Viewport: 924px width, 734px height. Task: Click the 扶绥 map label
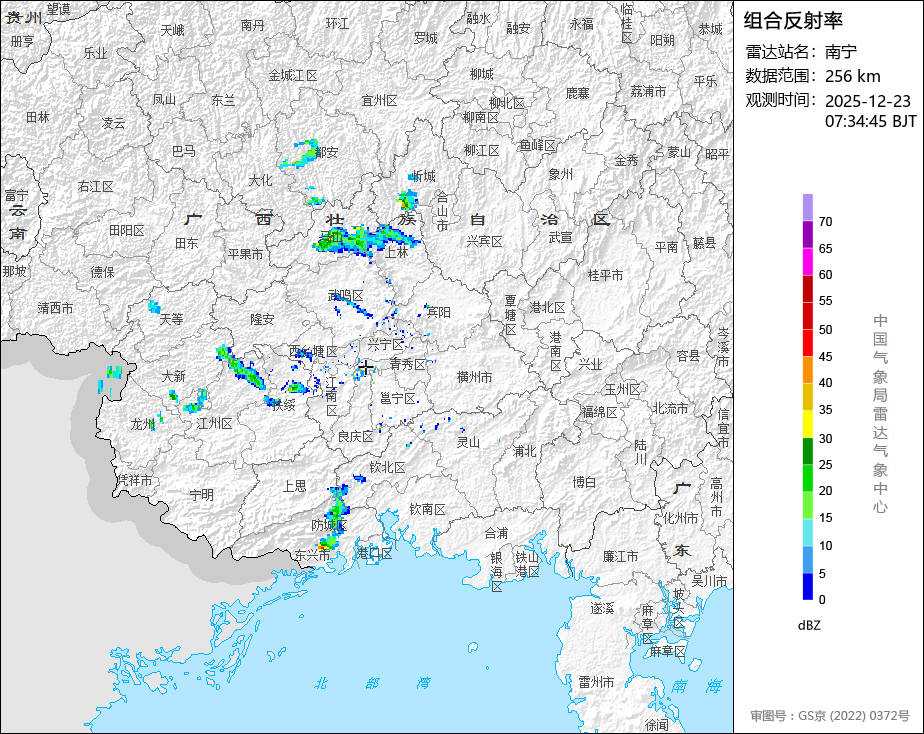click(283, 405)
